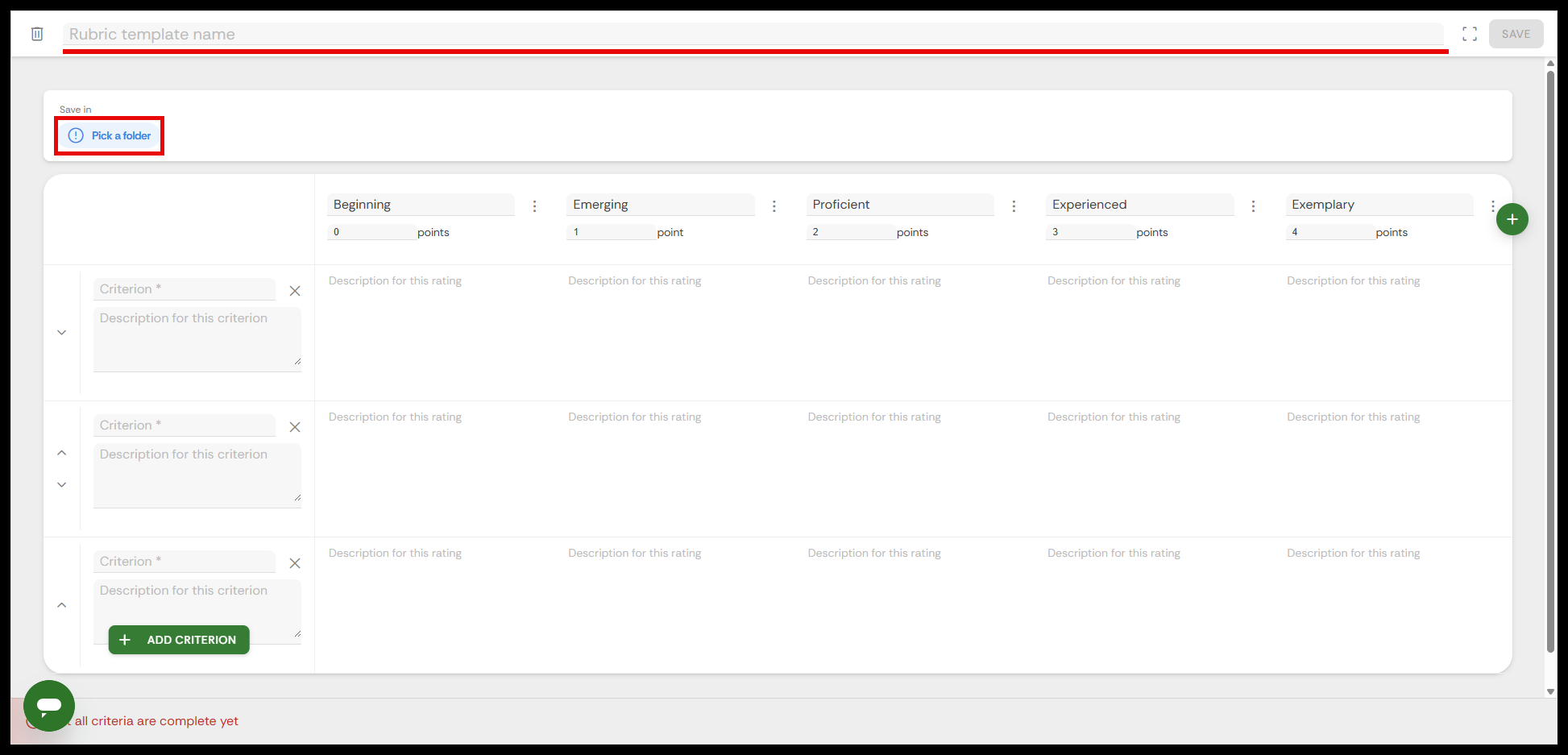
Task: Click the ADD CRITERION button
Action: [x=179, y=640]
